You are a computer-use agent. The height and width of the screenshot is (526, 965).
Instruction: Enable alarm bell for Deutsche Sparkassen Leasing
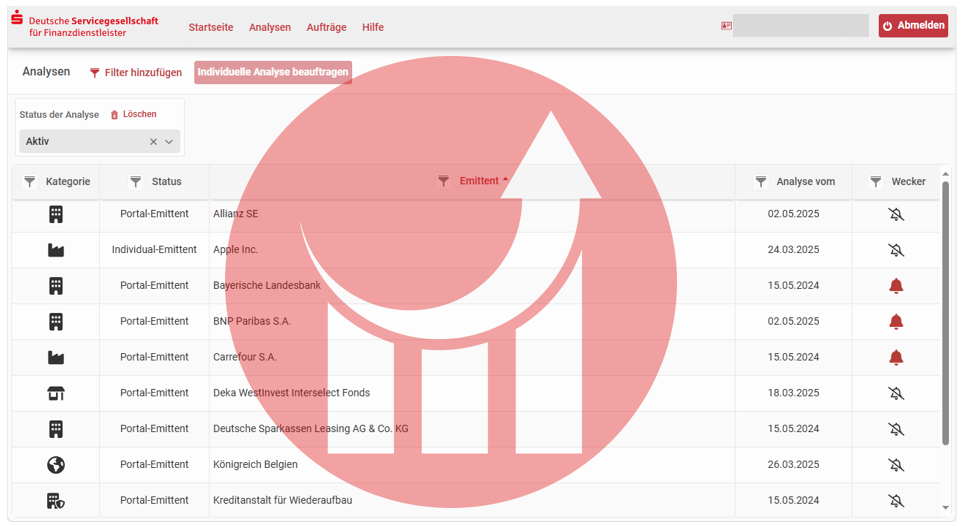click(x=896, y=429)
